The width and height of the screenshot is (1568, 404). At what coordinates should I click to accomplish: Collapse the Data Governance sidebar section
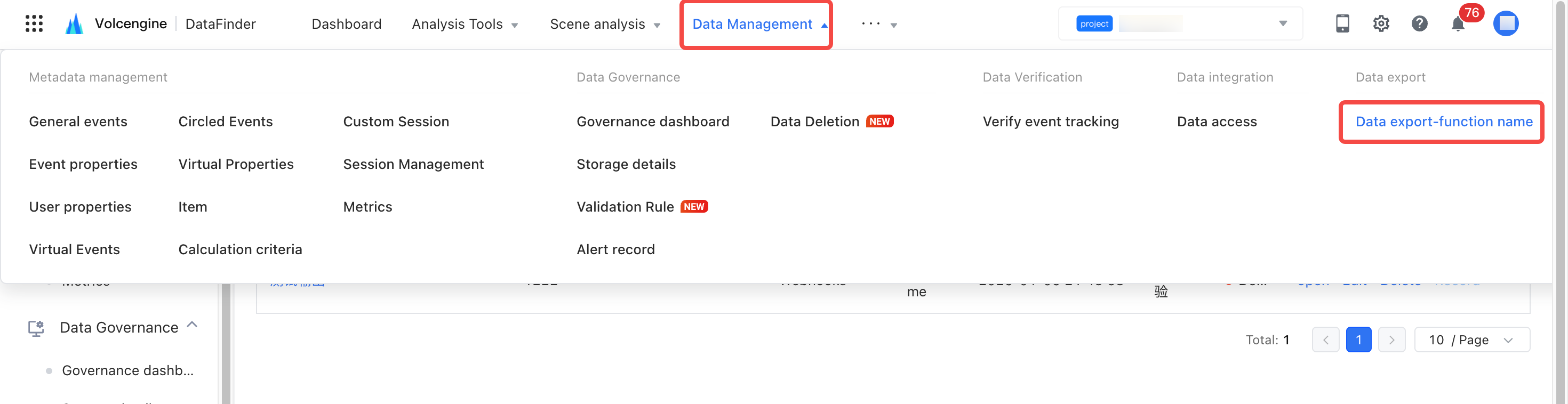point(193,326)
